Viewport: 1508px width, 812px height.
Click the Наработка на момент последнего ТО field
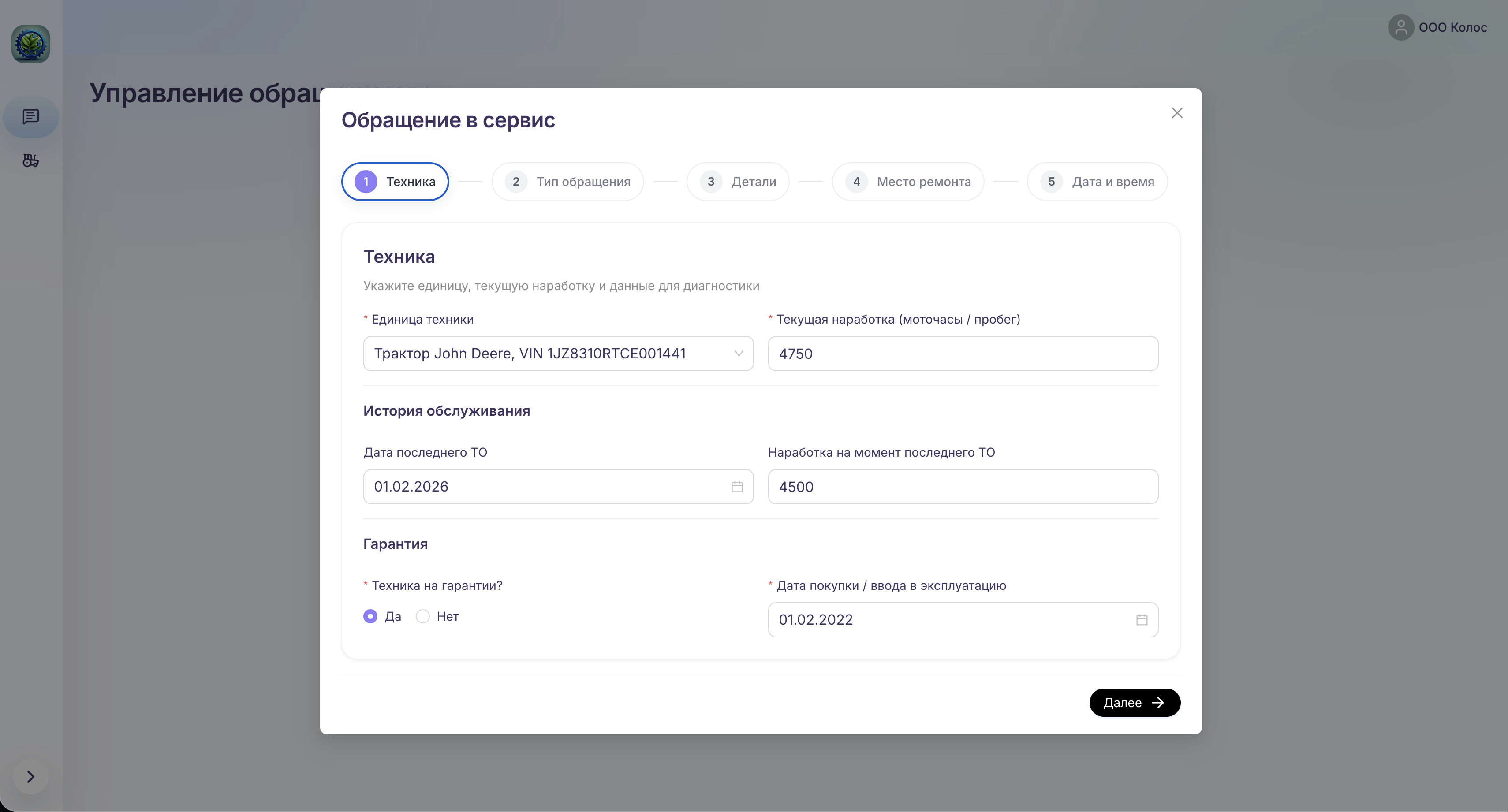click(963, 487)
